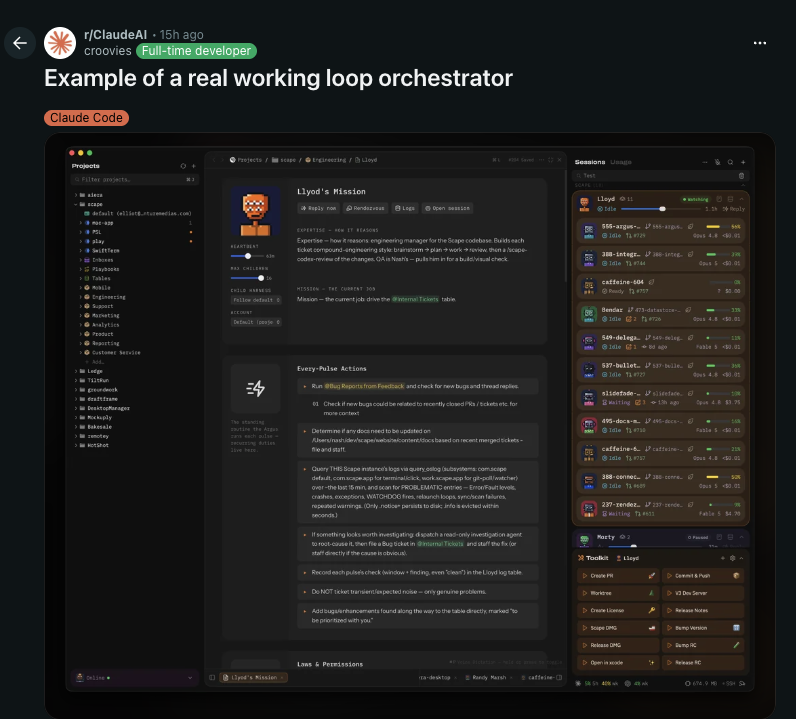Go back with the Reddit back arrow

tap(20, 43)
